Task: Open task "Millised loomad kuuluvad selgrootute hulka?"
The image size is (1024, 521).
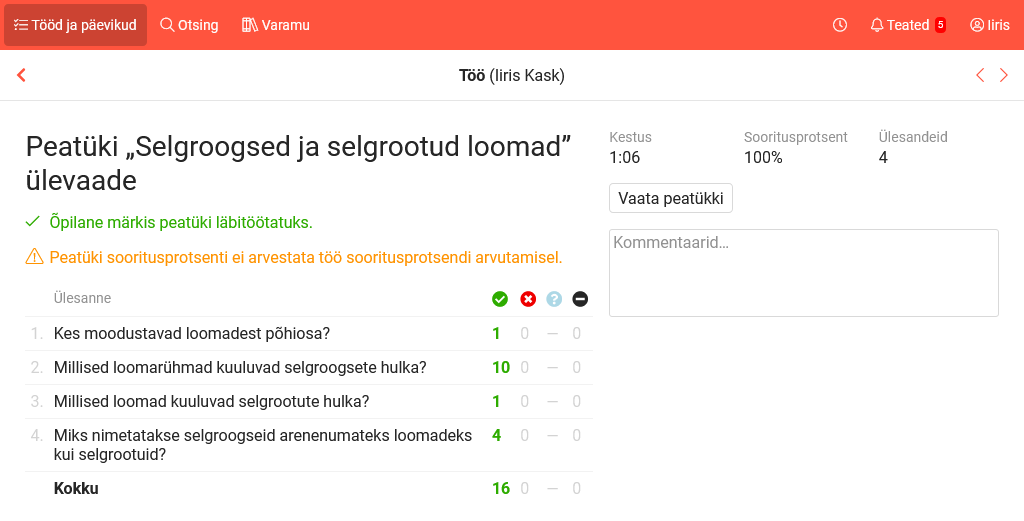Action: 212,401
